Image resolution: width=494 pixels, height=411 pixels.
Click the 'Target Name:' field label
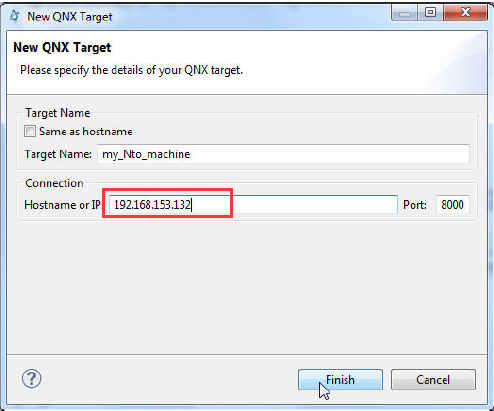pos(58,154)
